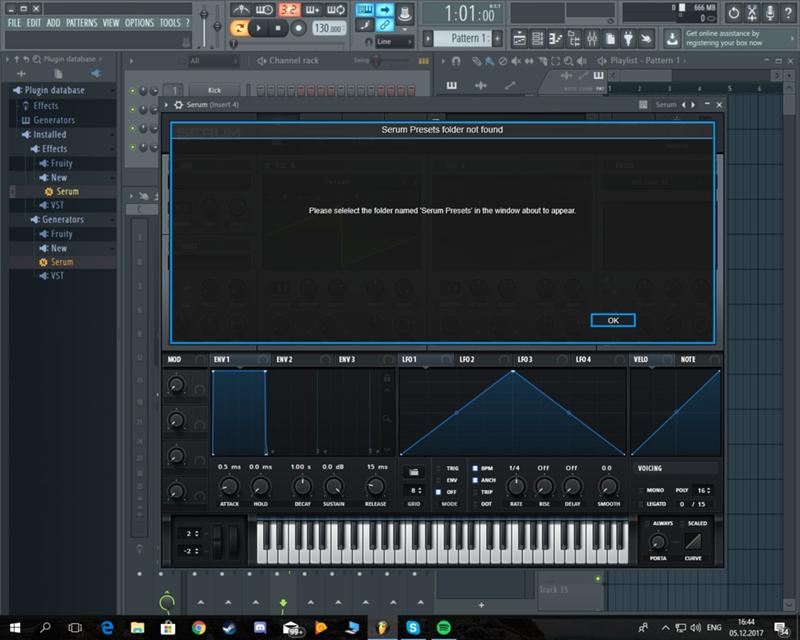Image resolution: width=800 pixels, height=640 pixels.
Task: Switch to the LFO 3 tab
Action: (525, 359)
